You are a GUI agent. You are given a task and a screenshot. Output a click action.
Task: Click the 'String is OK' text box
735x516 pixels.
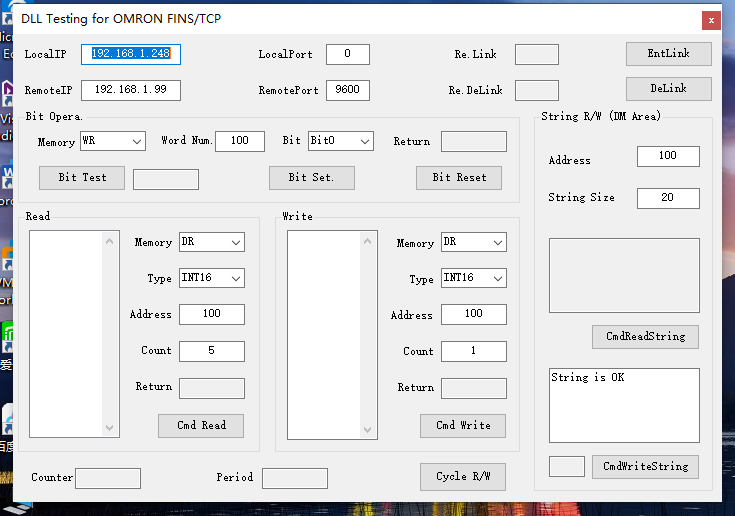pyautogui.click(x=624, y=405)
